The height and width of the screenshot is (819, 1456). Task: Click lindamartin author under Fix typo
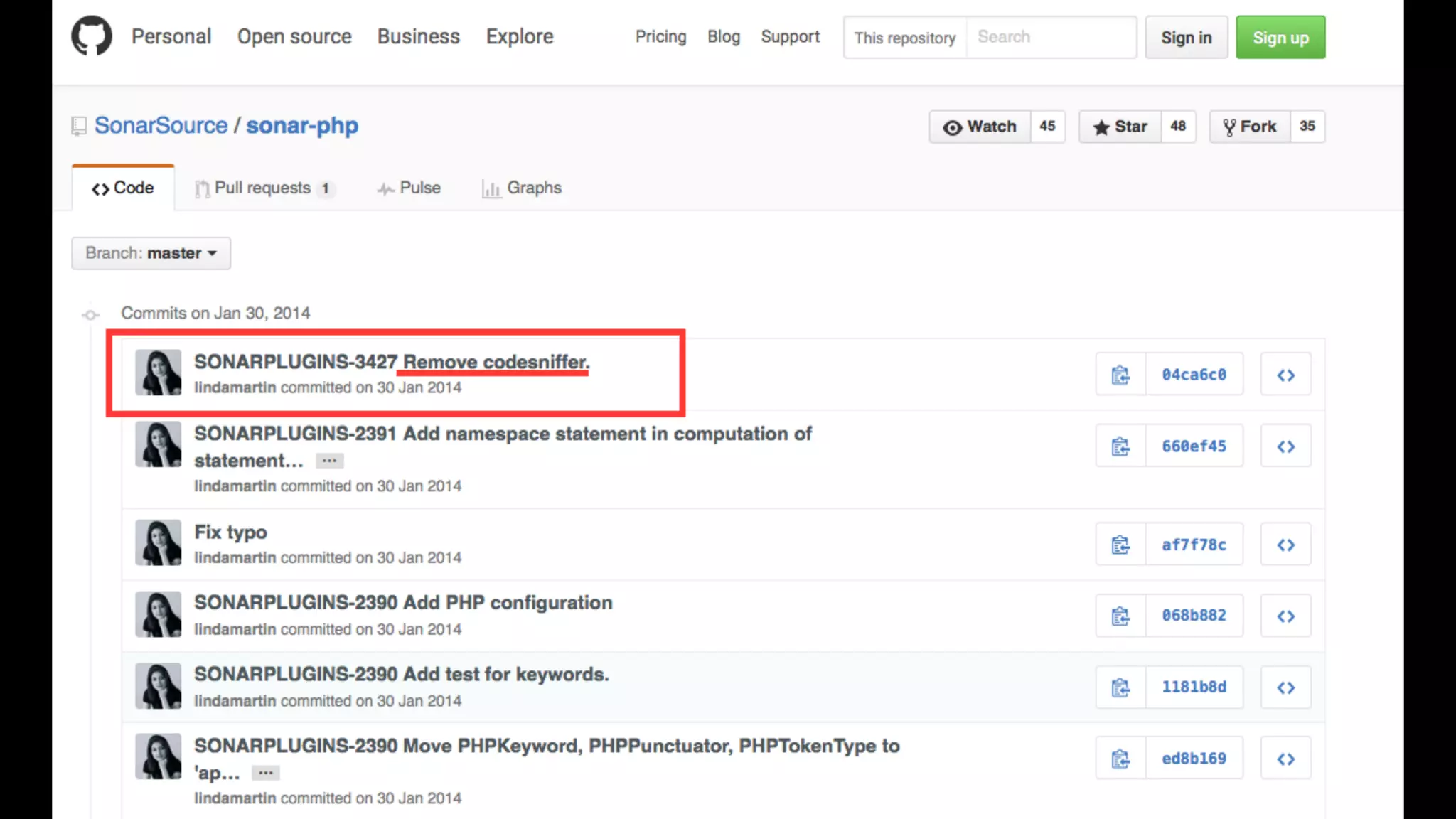pos(235,558)
